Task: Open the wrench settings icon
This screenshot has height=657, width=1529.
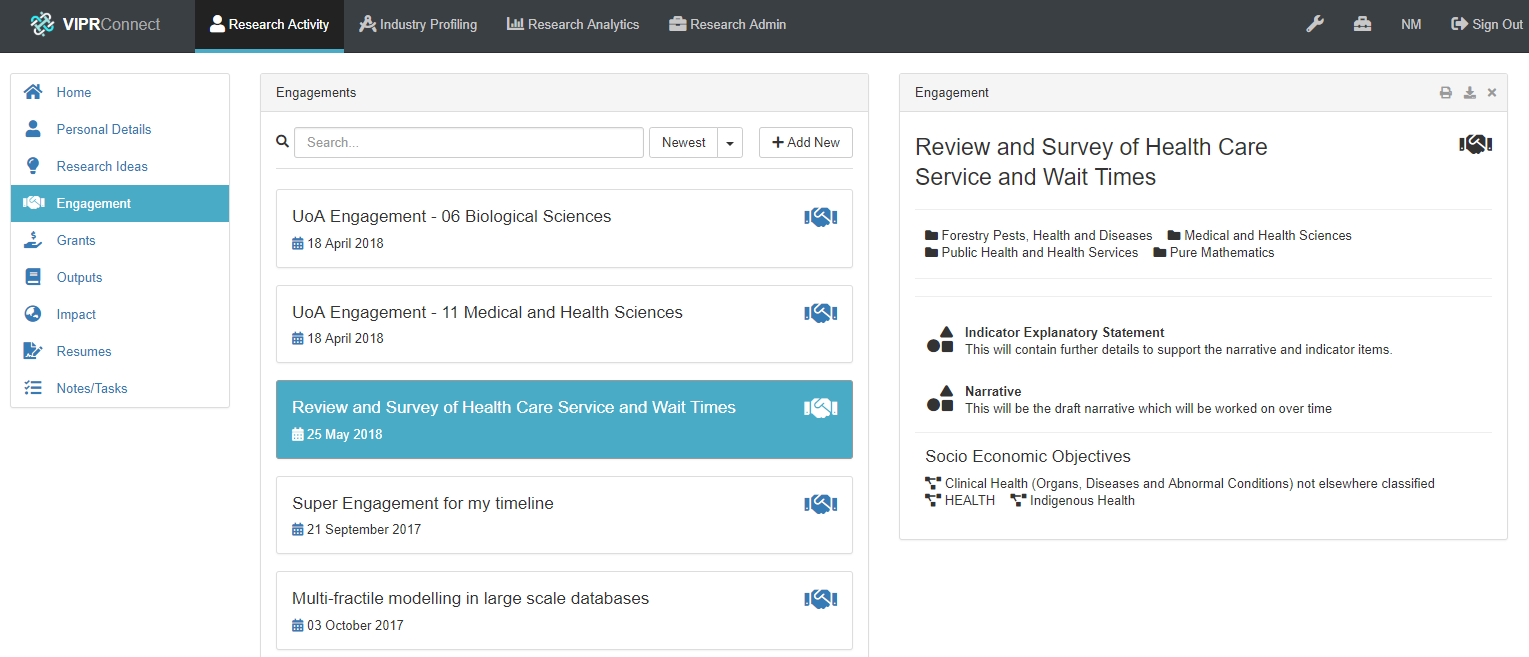Action: click(x=1315, y=24)
